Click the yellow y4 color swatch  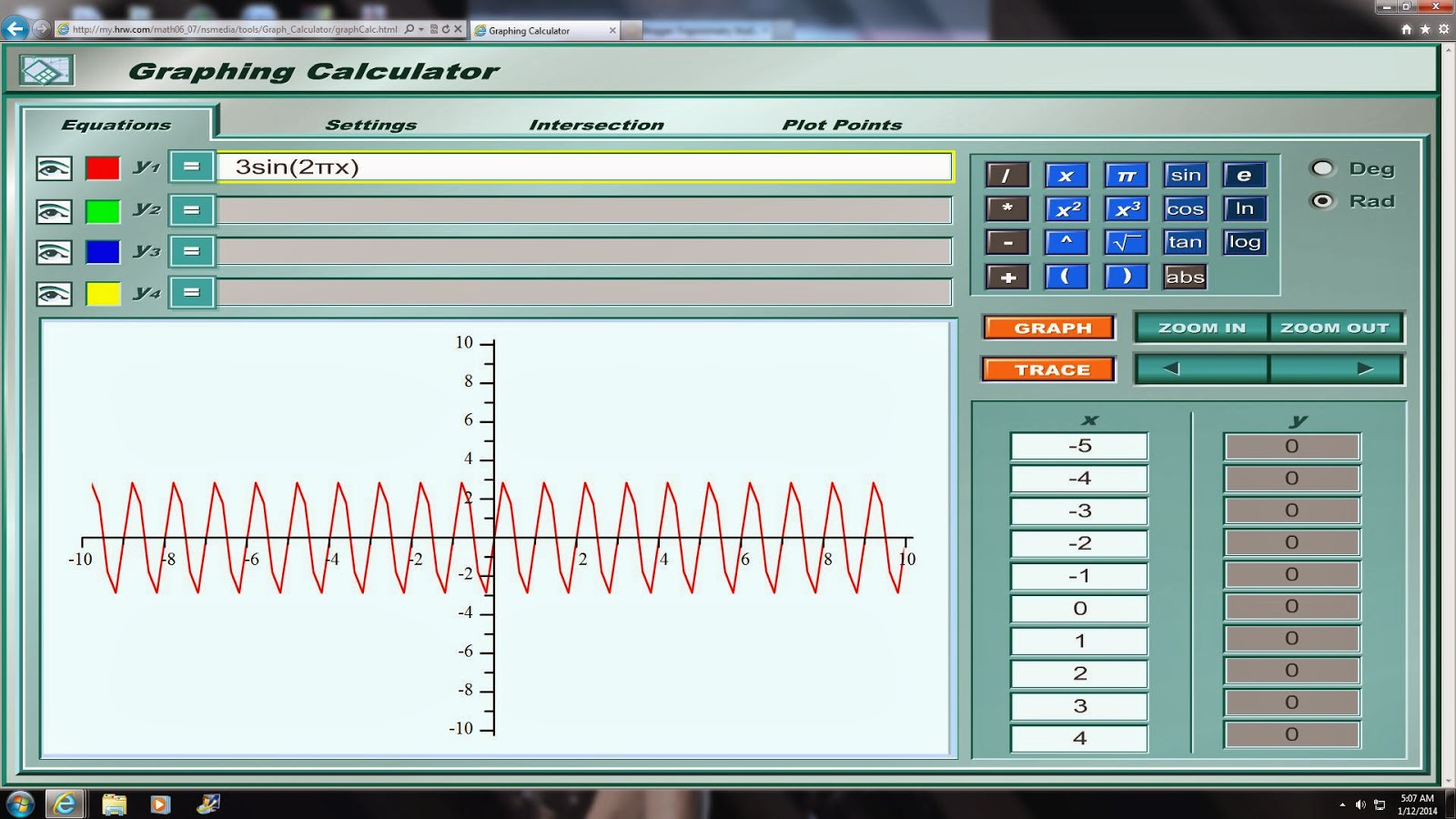tap(103, 294)
